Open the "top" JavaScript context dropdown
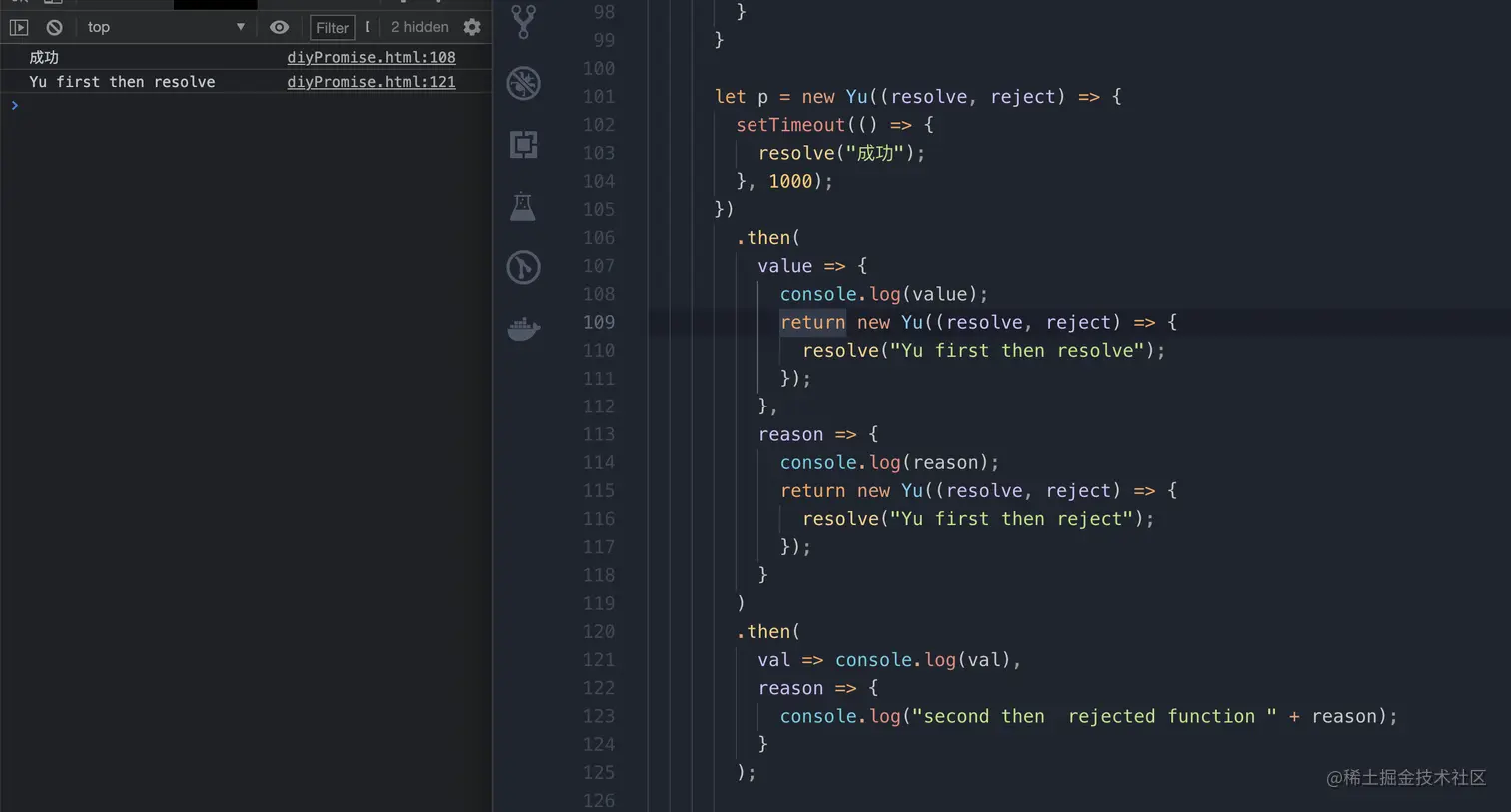 tap(165, 27)
